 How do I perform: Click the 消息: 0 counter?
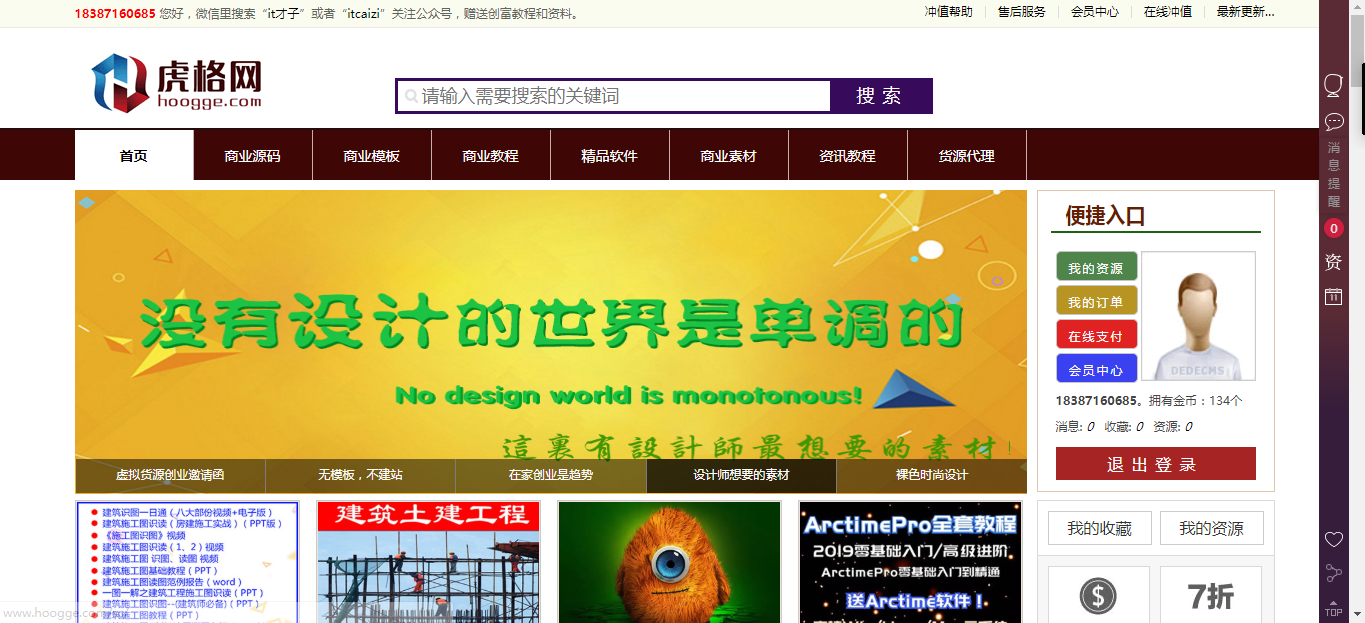coord(1075,427)
